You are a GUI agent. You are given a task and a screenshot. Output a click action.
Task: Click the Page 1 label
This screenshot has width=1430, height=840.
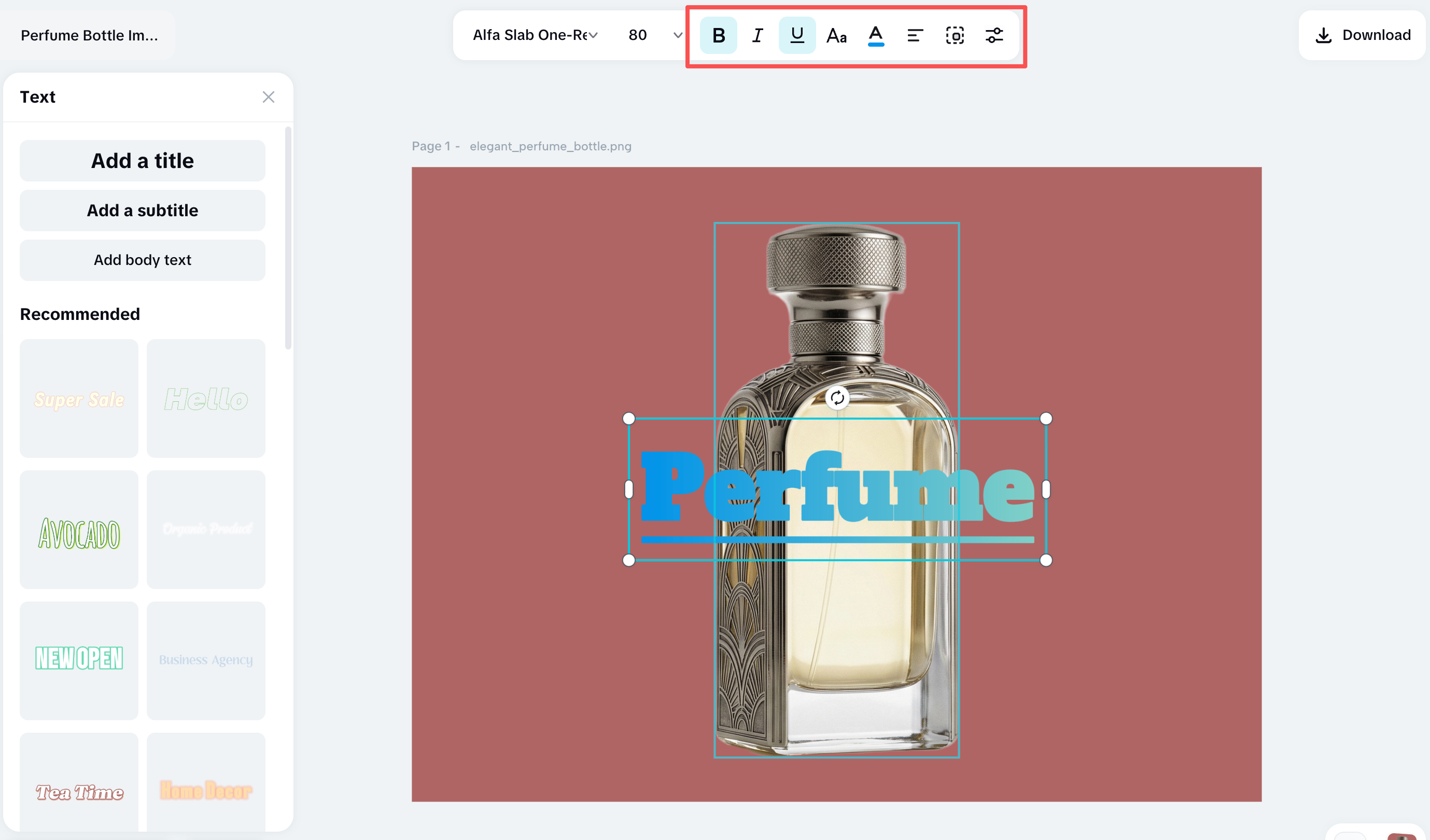[x=431, y=146]
